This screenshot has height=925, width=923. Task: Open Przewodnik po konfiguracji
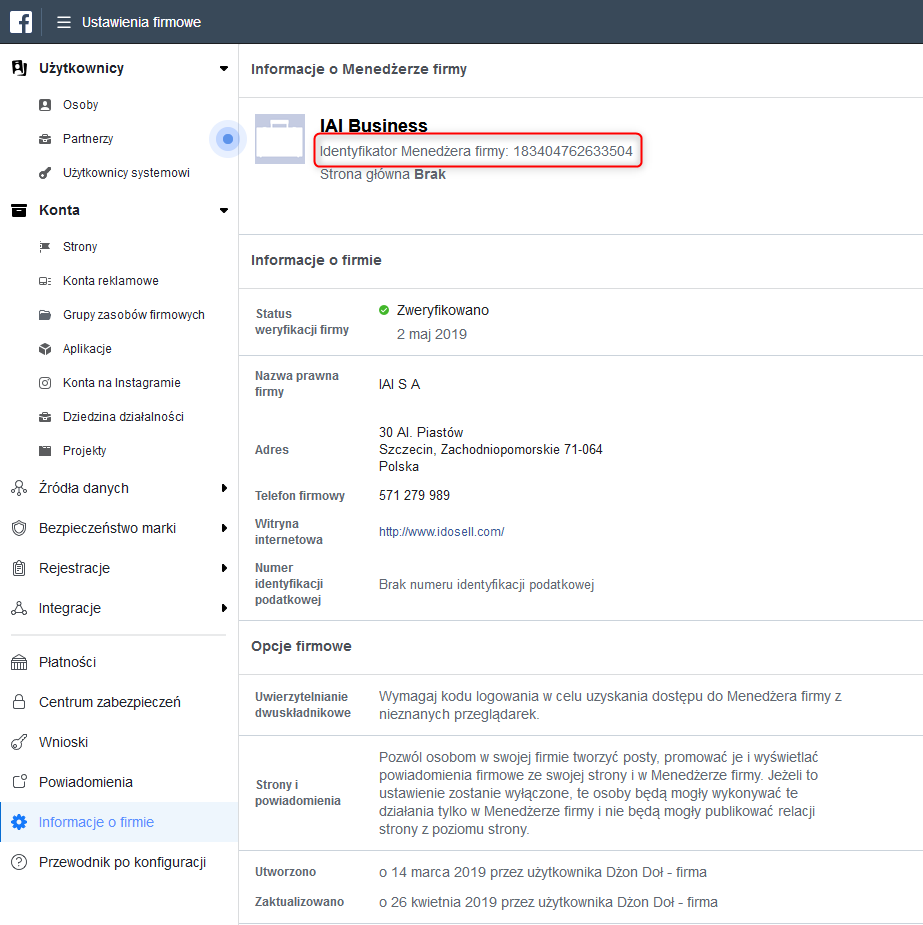[x=122, y=862]
